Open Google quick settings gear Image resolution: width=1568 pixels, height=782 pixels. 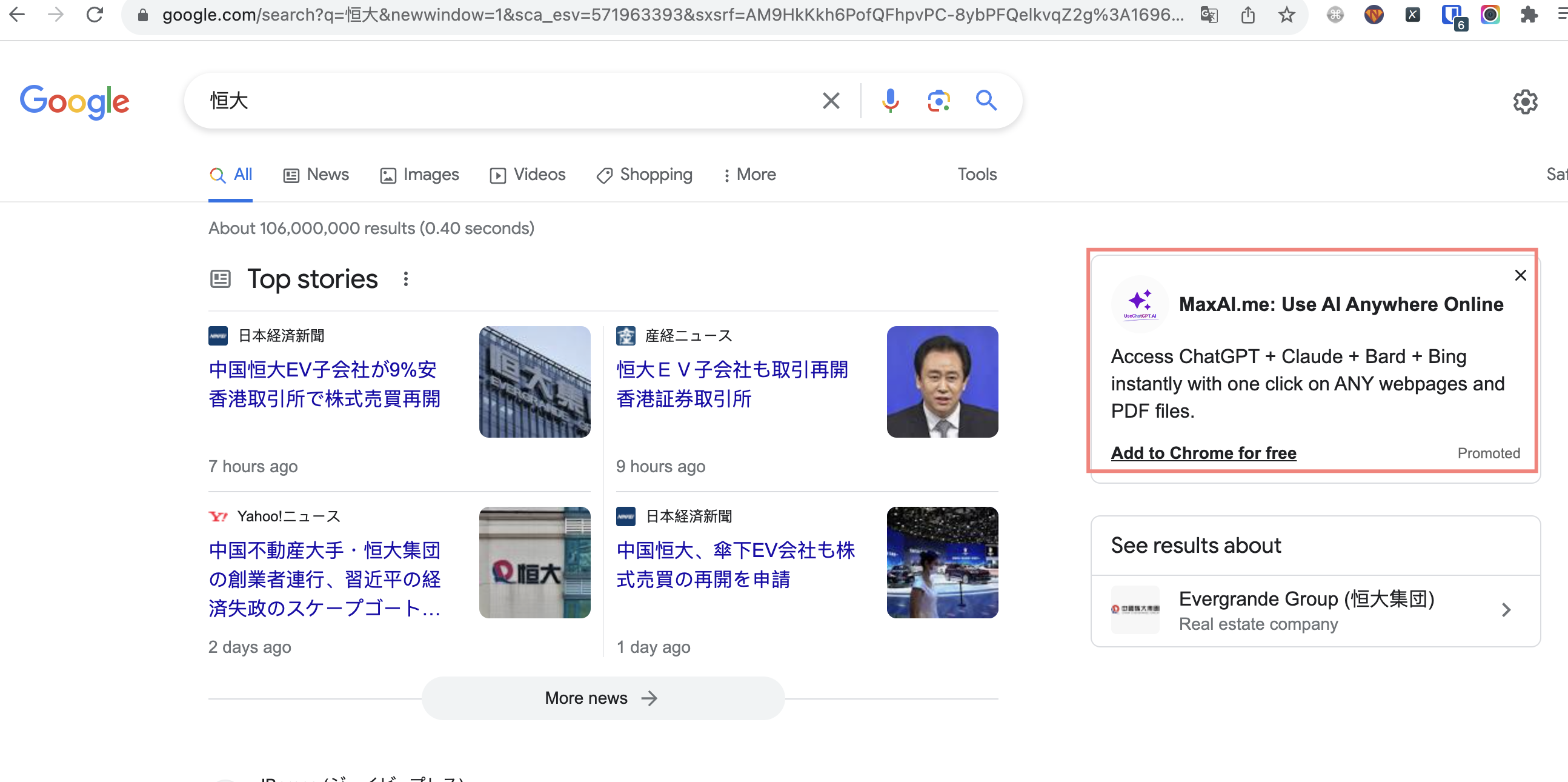coord(1525,102)
